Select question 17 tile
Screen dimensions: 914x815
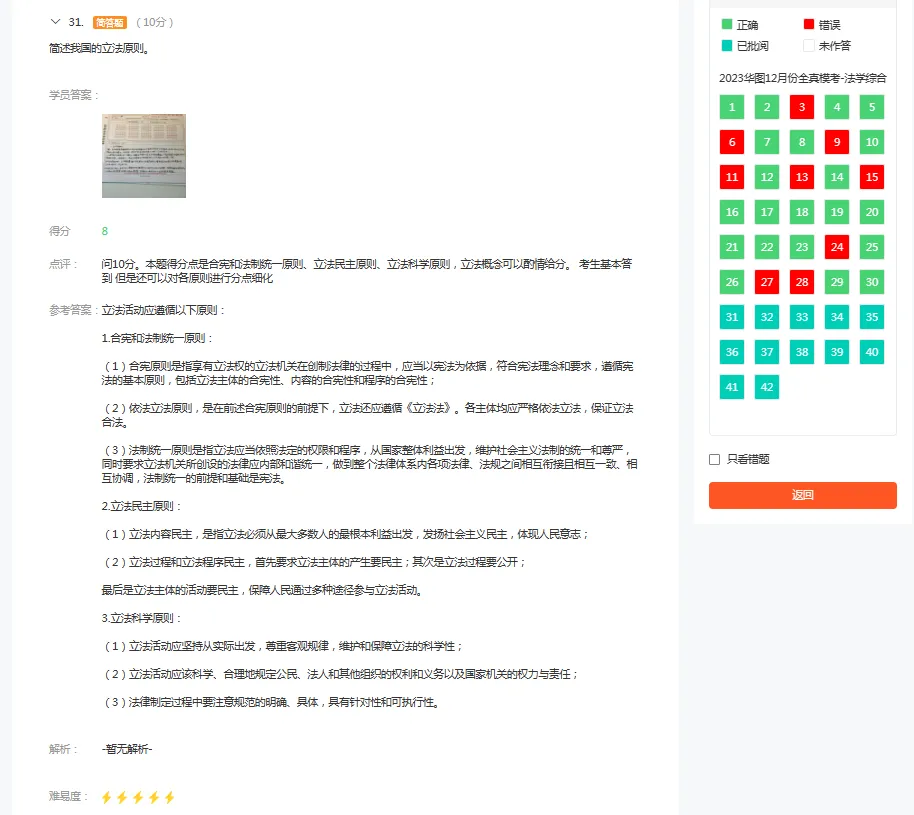point(767,212)
